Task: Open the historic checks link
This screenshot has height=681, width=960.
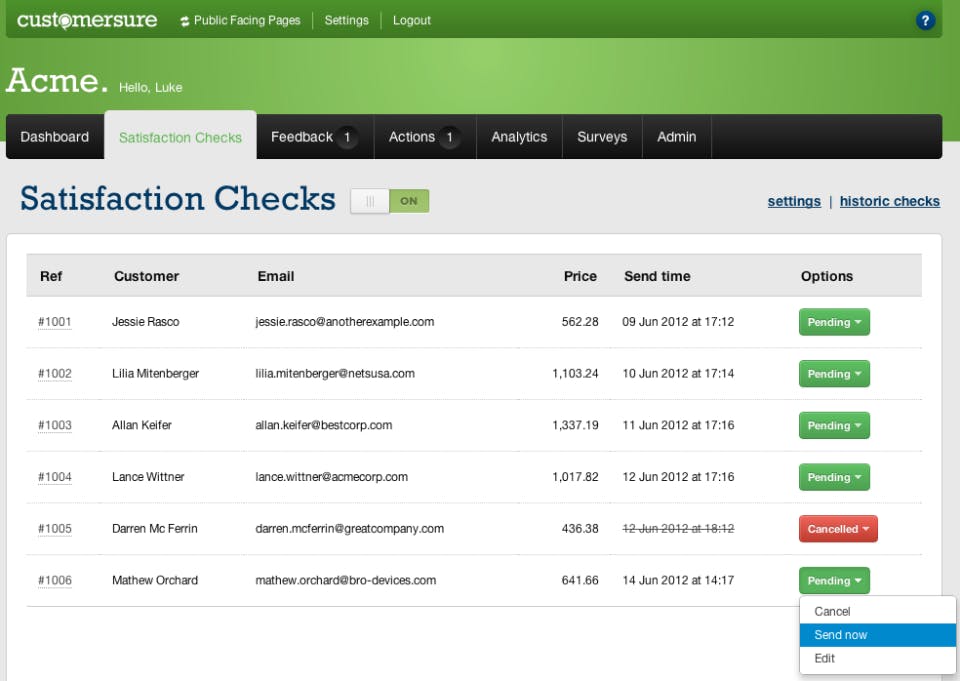Action: 890,201
